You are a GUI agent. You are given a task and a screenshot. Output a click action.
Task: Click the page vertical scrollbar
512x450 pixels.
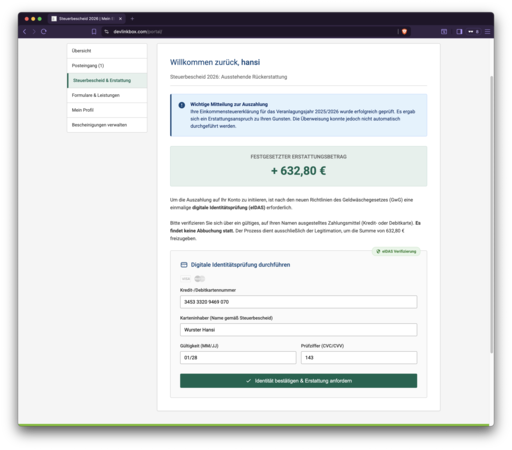491,214
